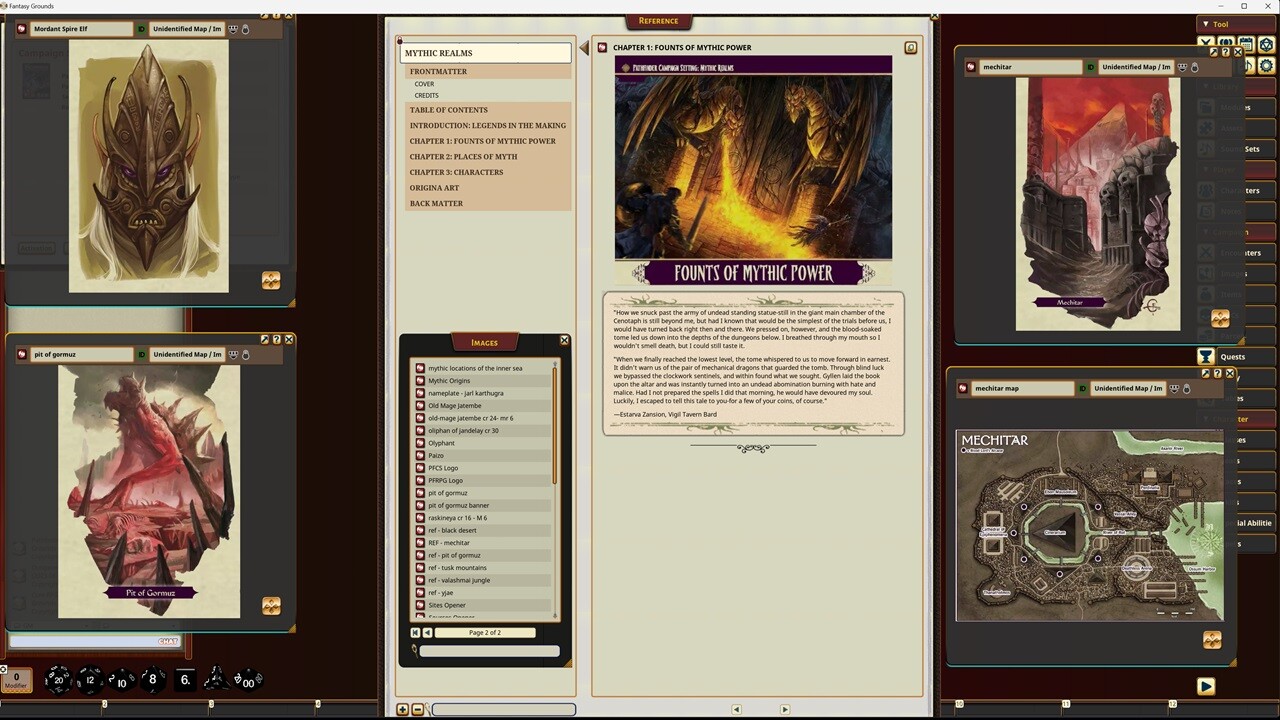Open the Table of Contents entry
Screen dimensions: 1280x720
[448, 109]
